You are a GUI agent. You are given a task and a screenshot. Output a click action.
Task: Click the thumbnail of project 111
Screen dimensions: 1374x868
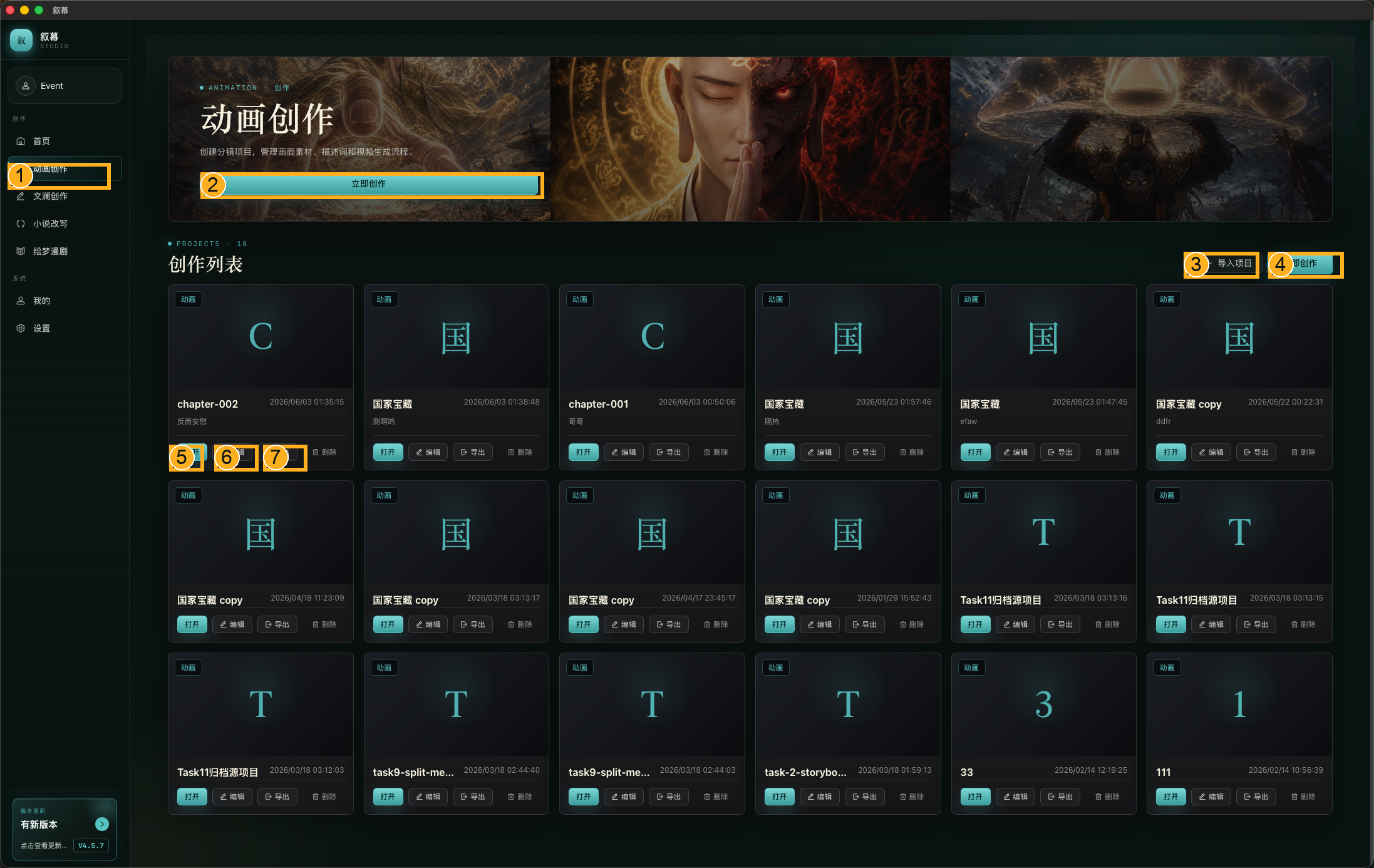click(1239, 705)
